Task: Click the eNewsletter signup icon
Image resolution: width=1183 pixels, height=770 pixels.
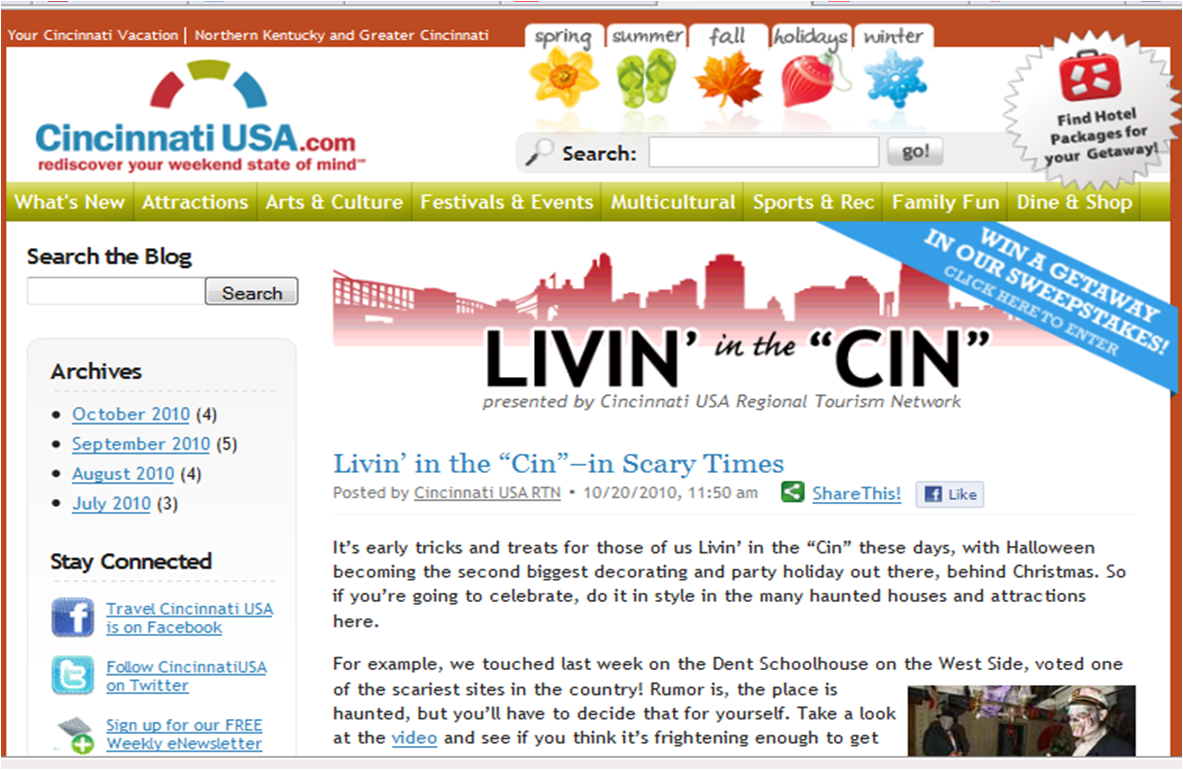Action: tap(74, 734)
